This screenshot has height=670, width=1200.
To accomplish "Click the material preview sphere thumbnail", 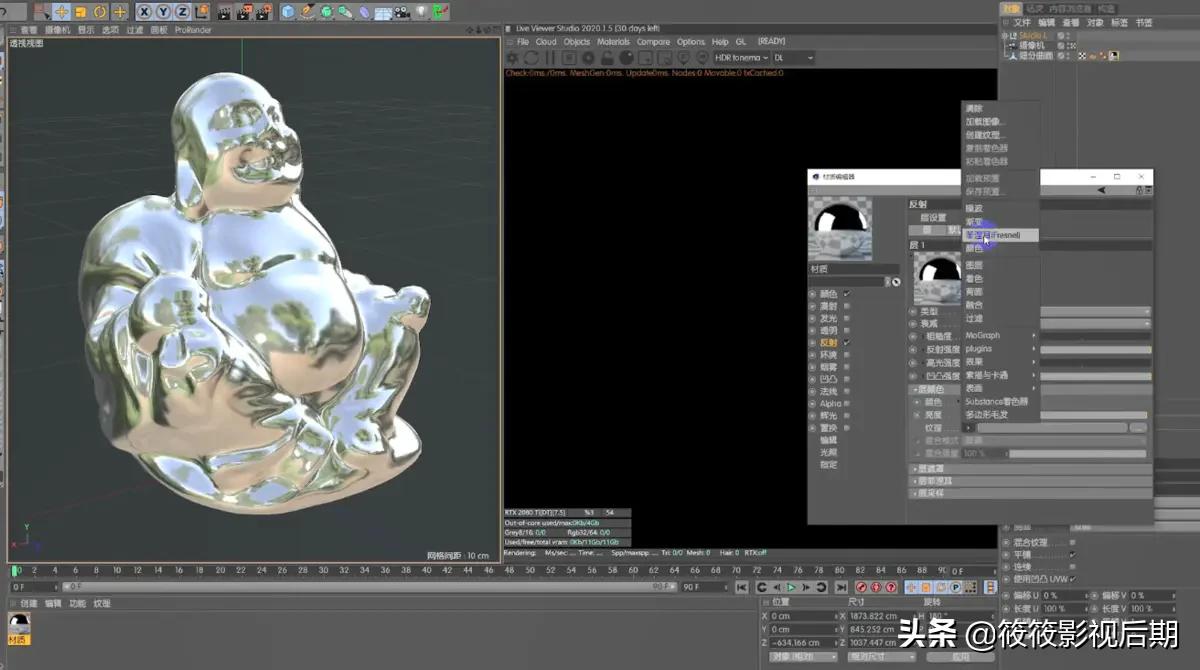I will 840,228.
